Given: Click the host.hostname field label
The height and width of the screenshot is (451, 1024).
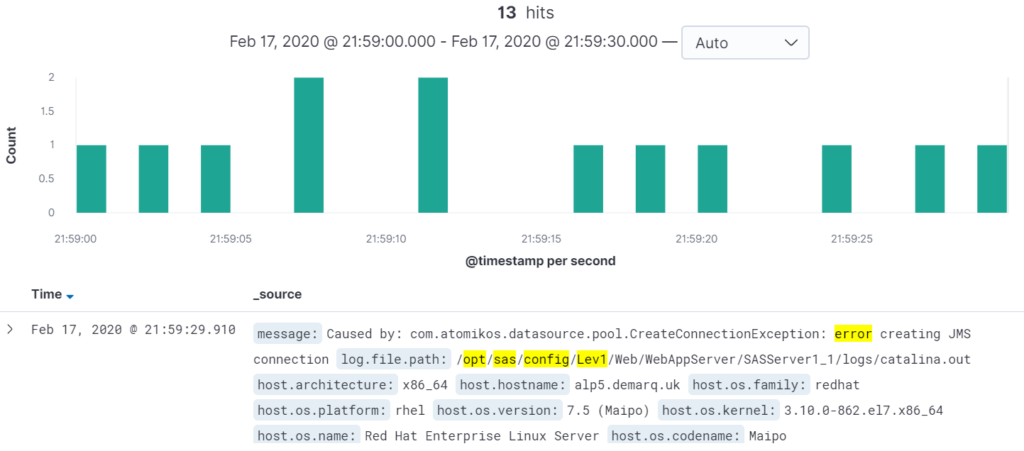Looking at the screenshot, I should (513, 385).
